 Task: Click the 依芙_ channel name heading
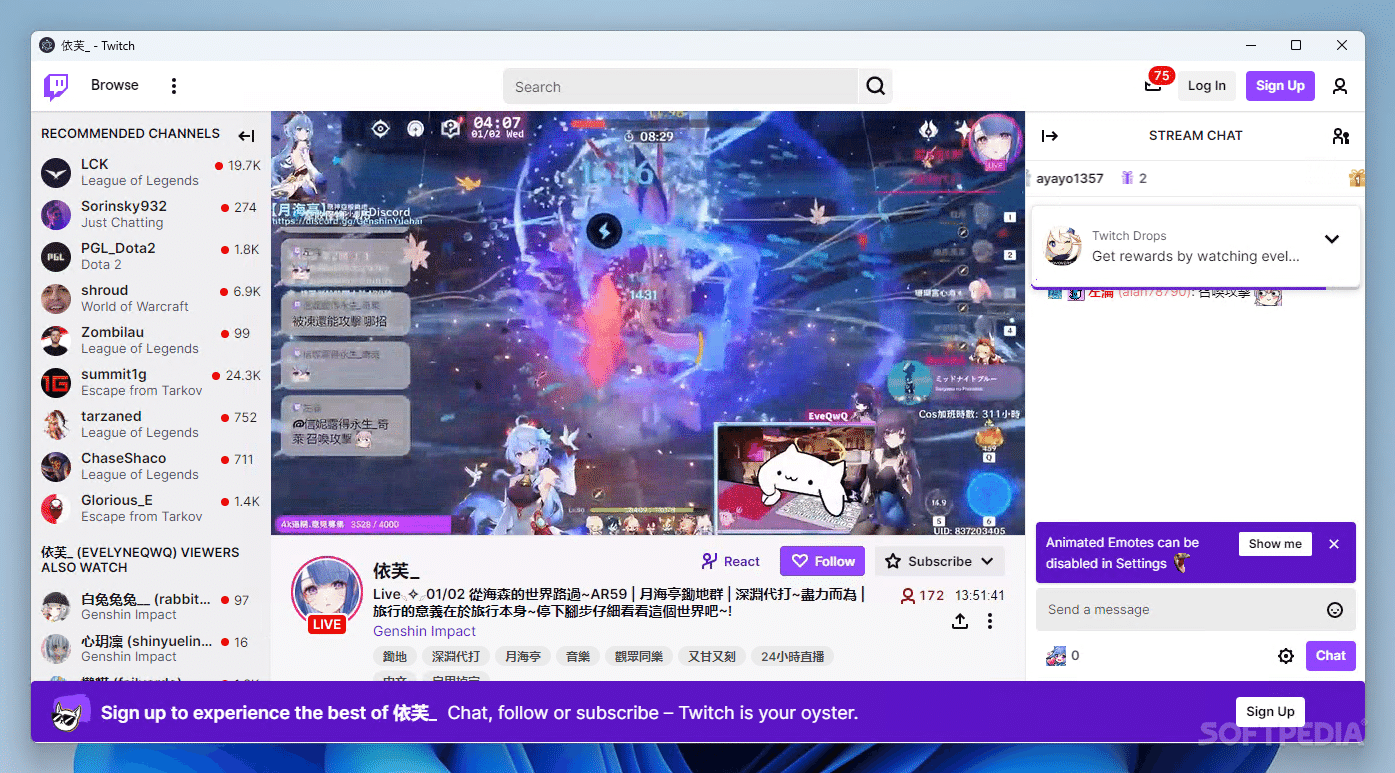click(396, 571)
